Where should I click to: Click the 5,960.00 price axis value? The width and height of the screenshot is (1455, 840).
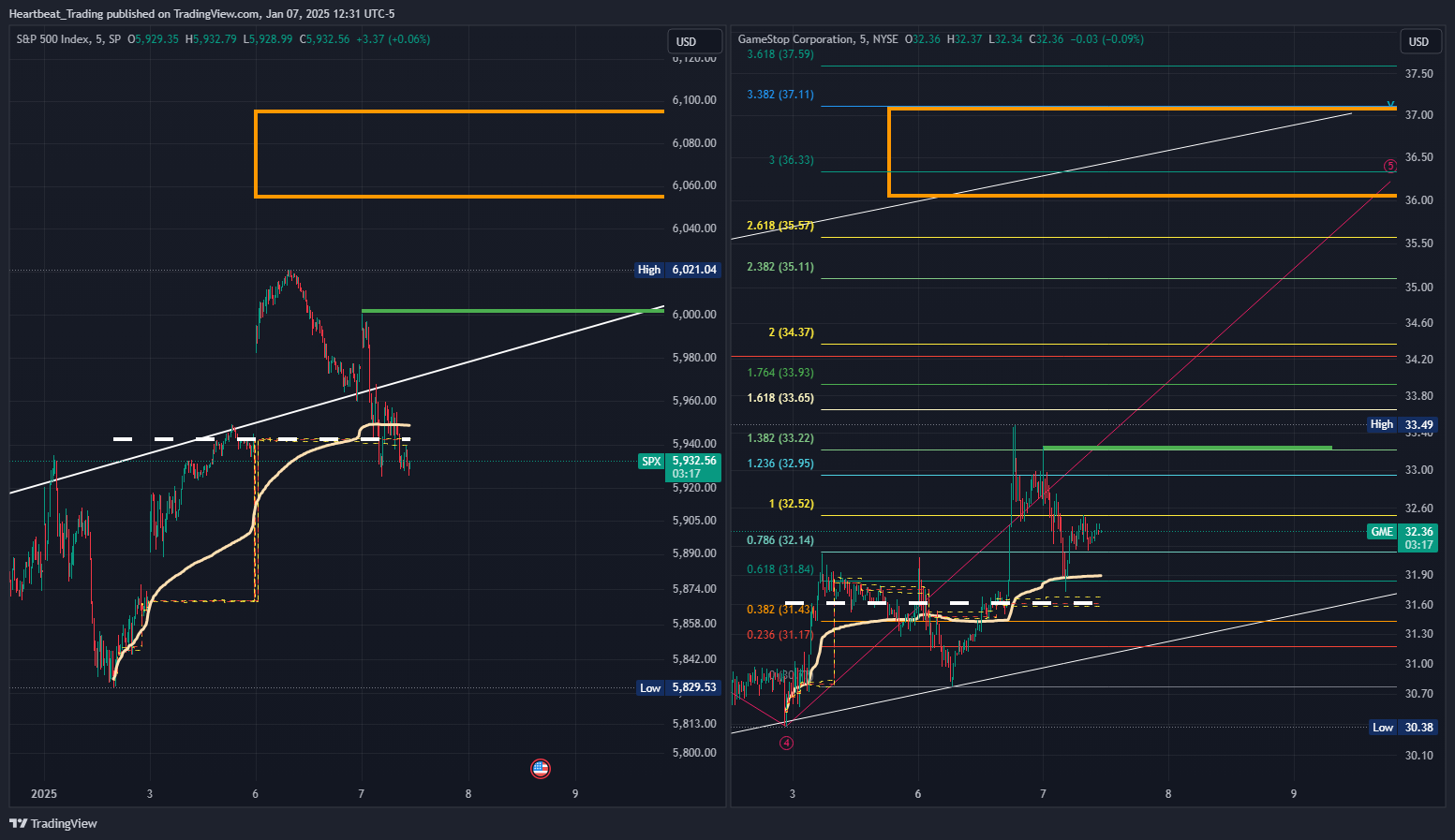694,401
